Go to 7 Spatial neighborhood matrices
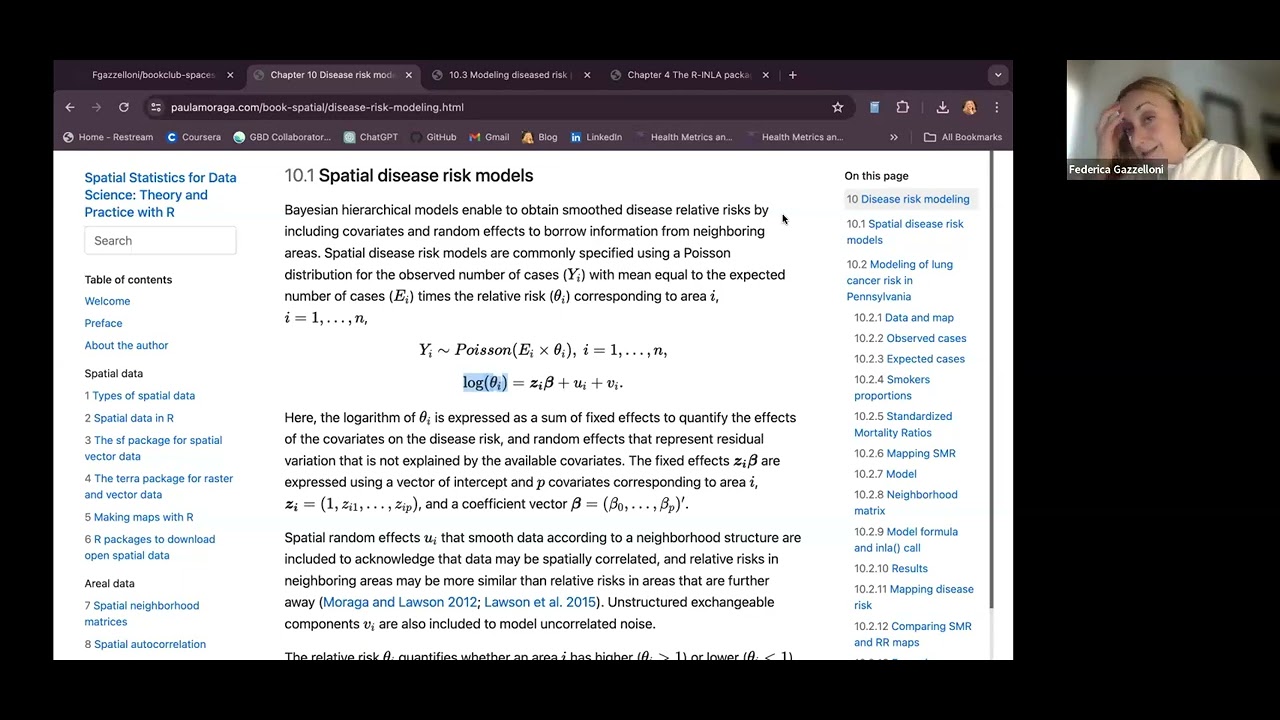Screen dimensions: 1280x720 coord(142,613)
